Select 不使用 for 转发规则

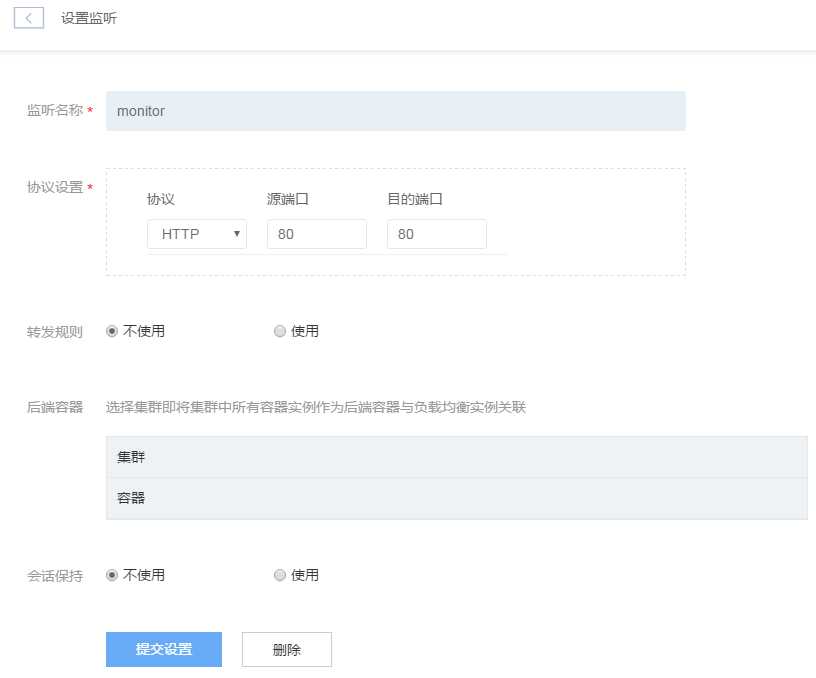[112, 331]
